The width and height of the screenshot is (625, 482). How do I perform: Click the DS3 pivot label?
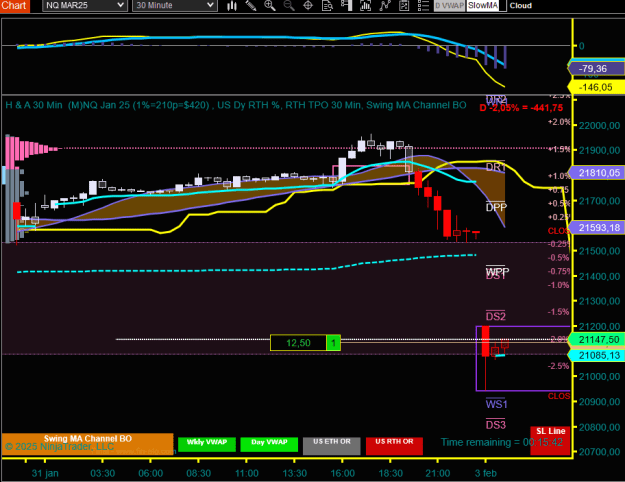(495, 425)
